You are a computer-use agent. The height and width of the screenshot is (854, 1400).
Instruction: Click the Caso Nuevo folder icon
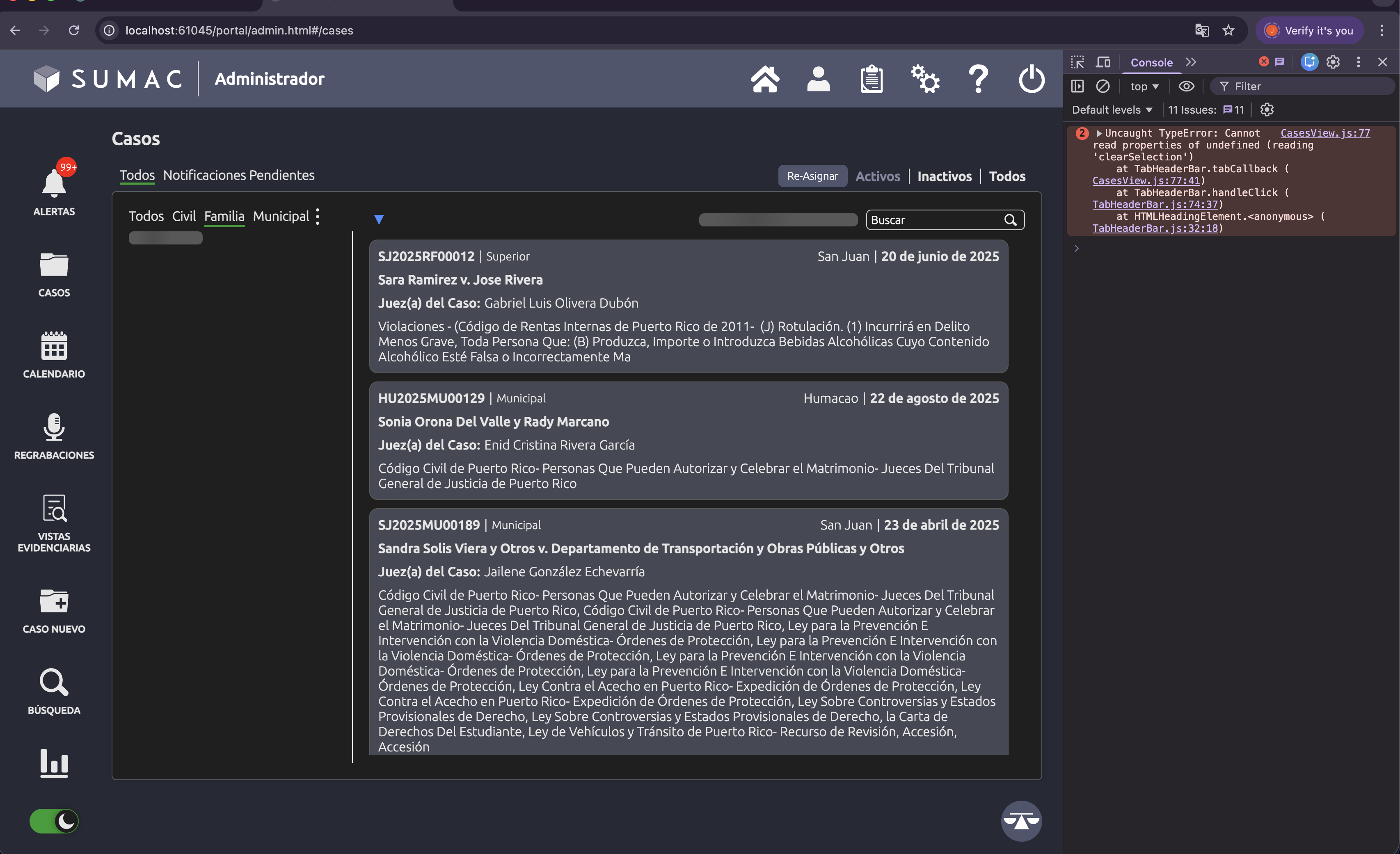(x=54, y=601)
